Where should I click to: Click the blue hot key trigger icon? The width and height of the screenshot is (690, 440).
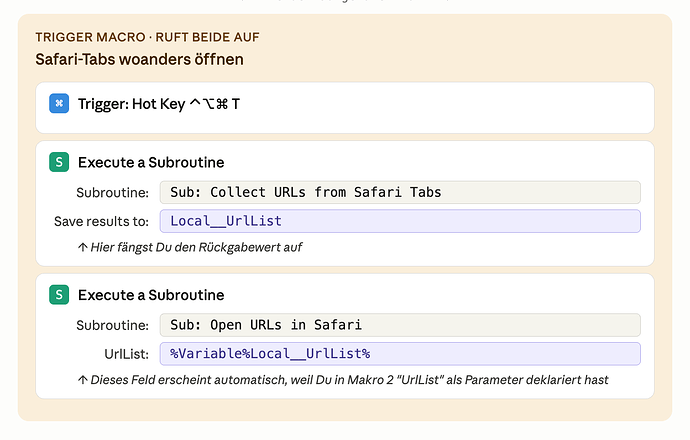pos(59,103)
